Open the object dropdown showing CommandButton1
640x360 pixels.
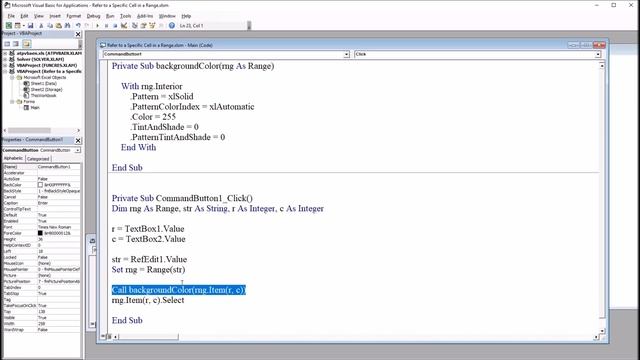pyautogui.click(x=346, y=54)
